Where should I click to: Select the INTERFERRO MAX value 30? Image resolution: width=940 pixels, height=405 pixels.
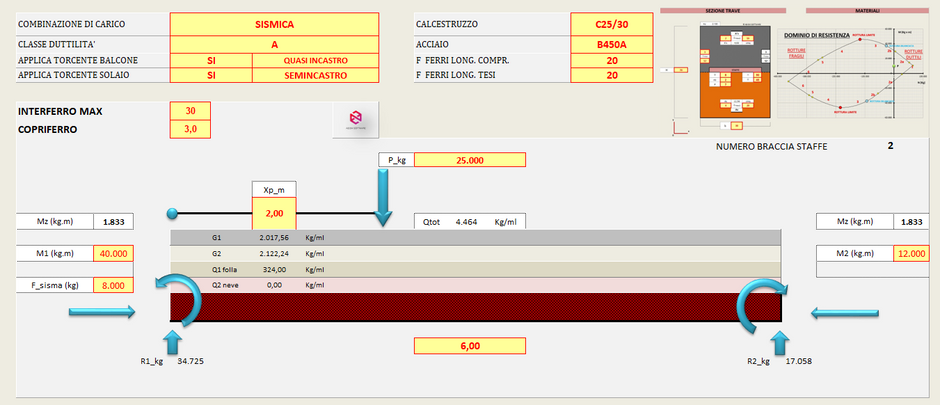pyautogui.click(x=190, y=110)
